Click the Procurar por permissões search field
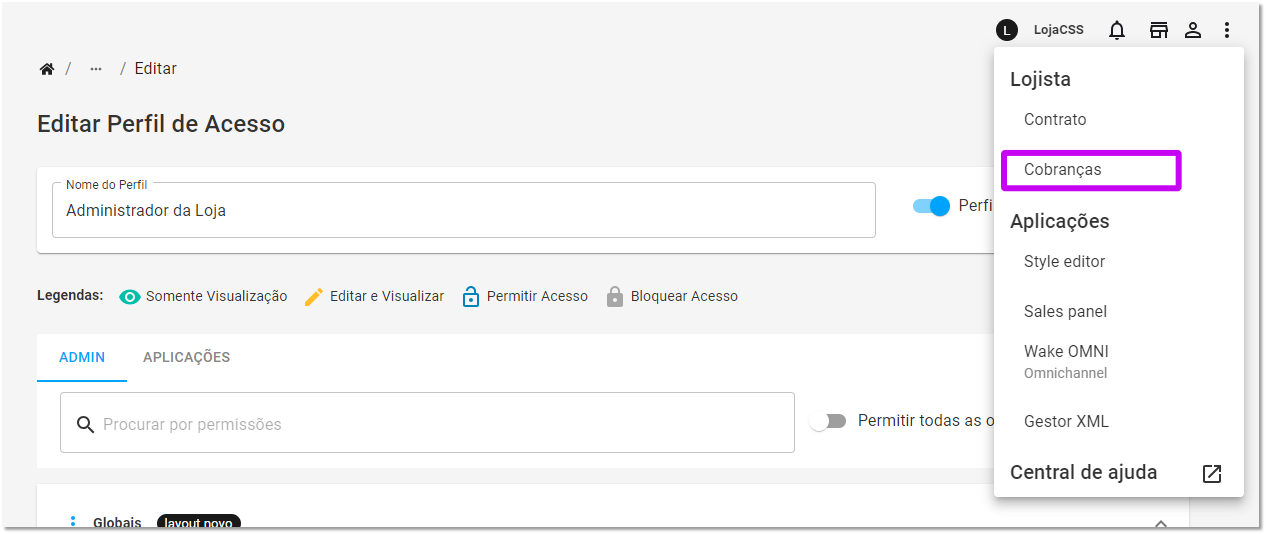 coord(427,422)
